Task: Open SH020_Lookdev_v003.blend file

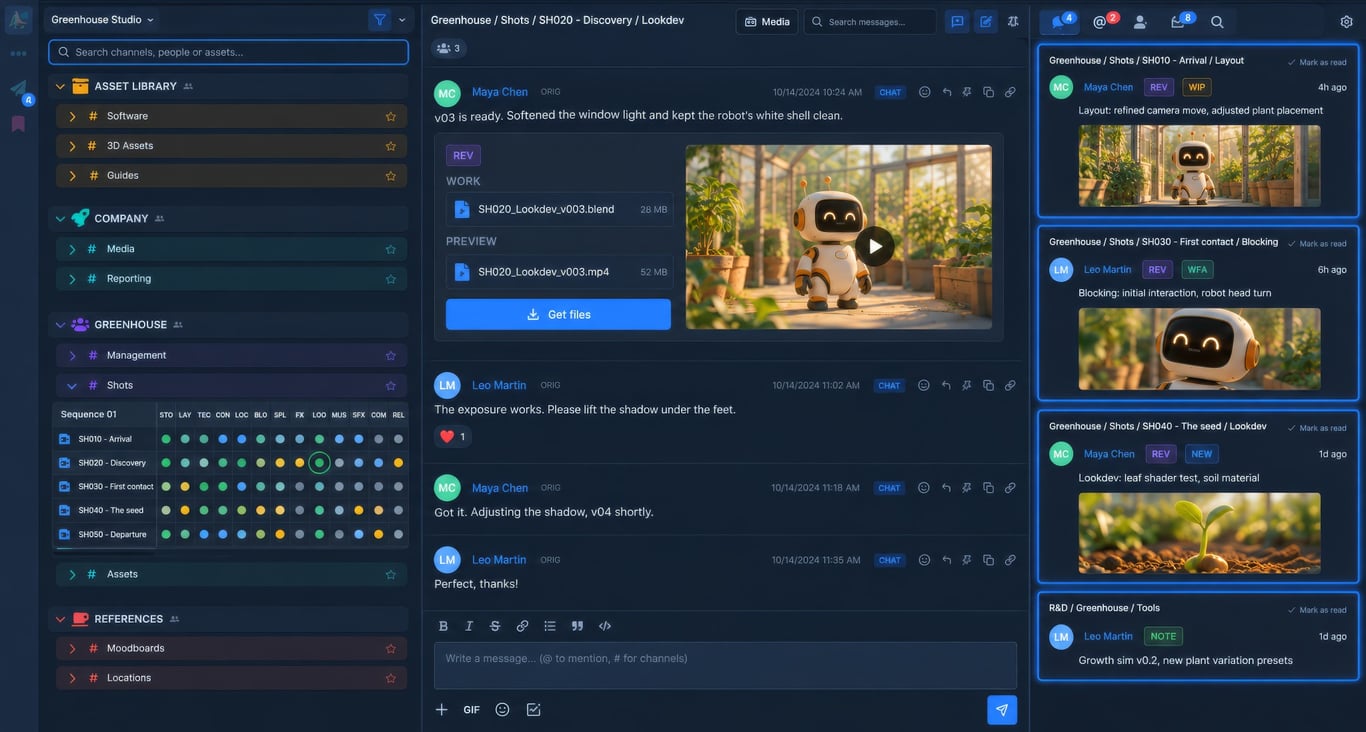Action: (559, 209)
